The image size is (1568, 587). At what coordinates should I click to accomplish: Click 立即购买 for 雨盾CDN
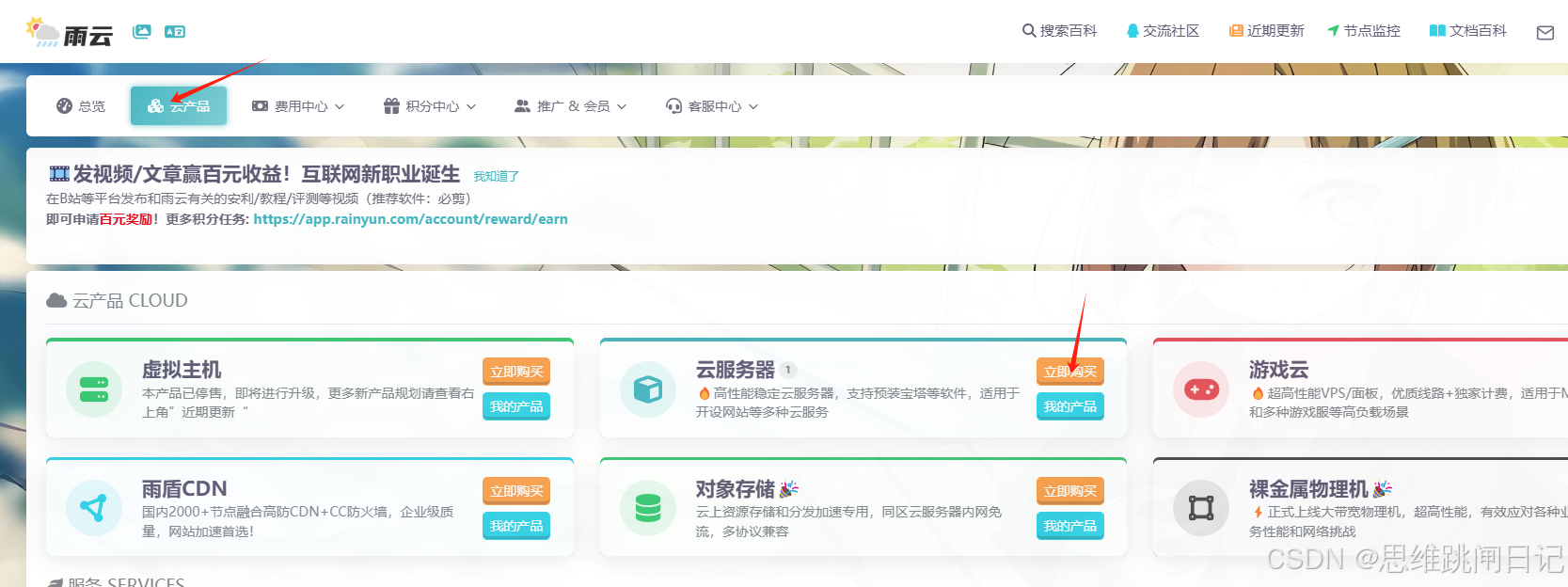point(516,491)
